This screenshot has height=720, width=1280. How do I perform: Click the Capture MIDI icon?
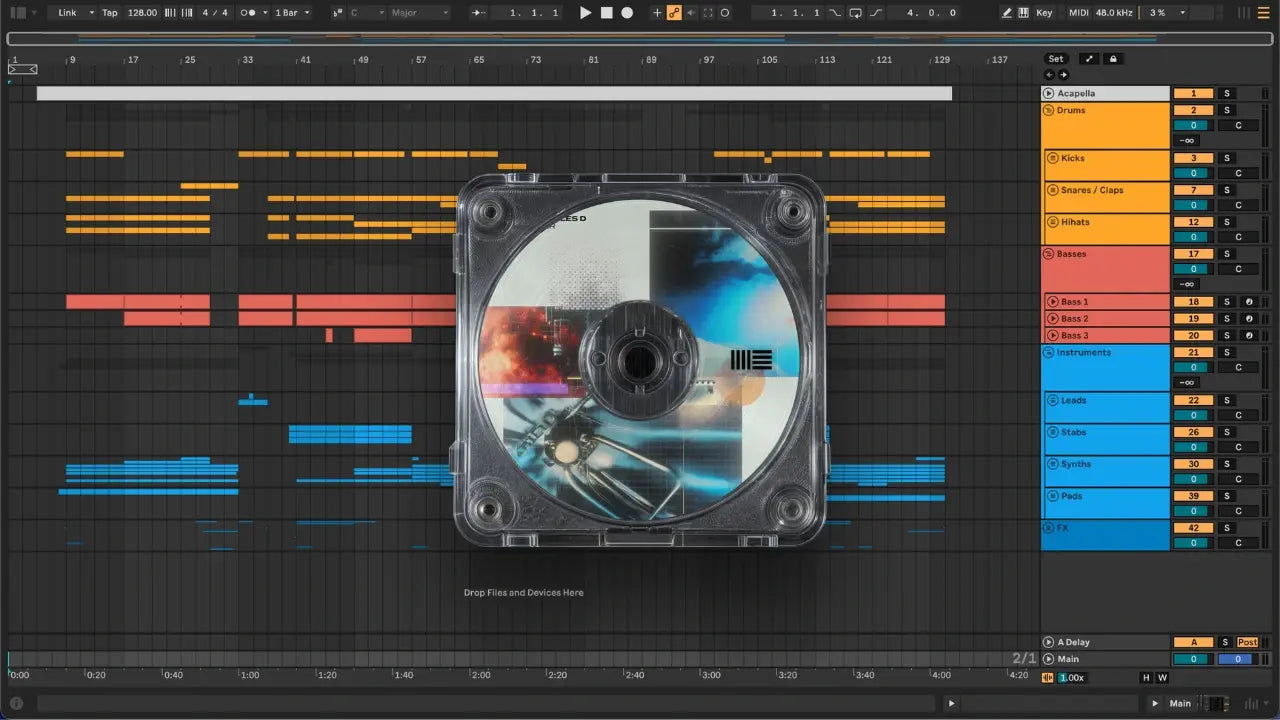pos(708,13)
